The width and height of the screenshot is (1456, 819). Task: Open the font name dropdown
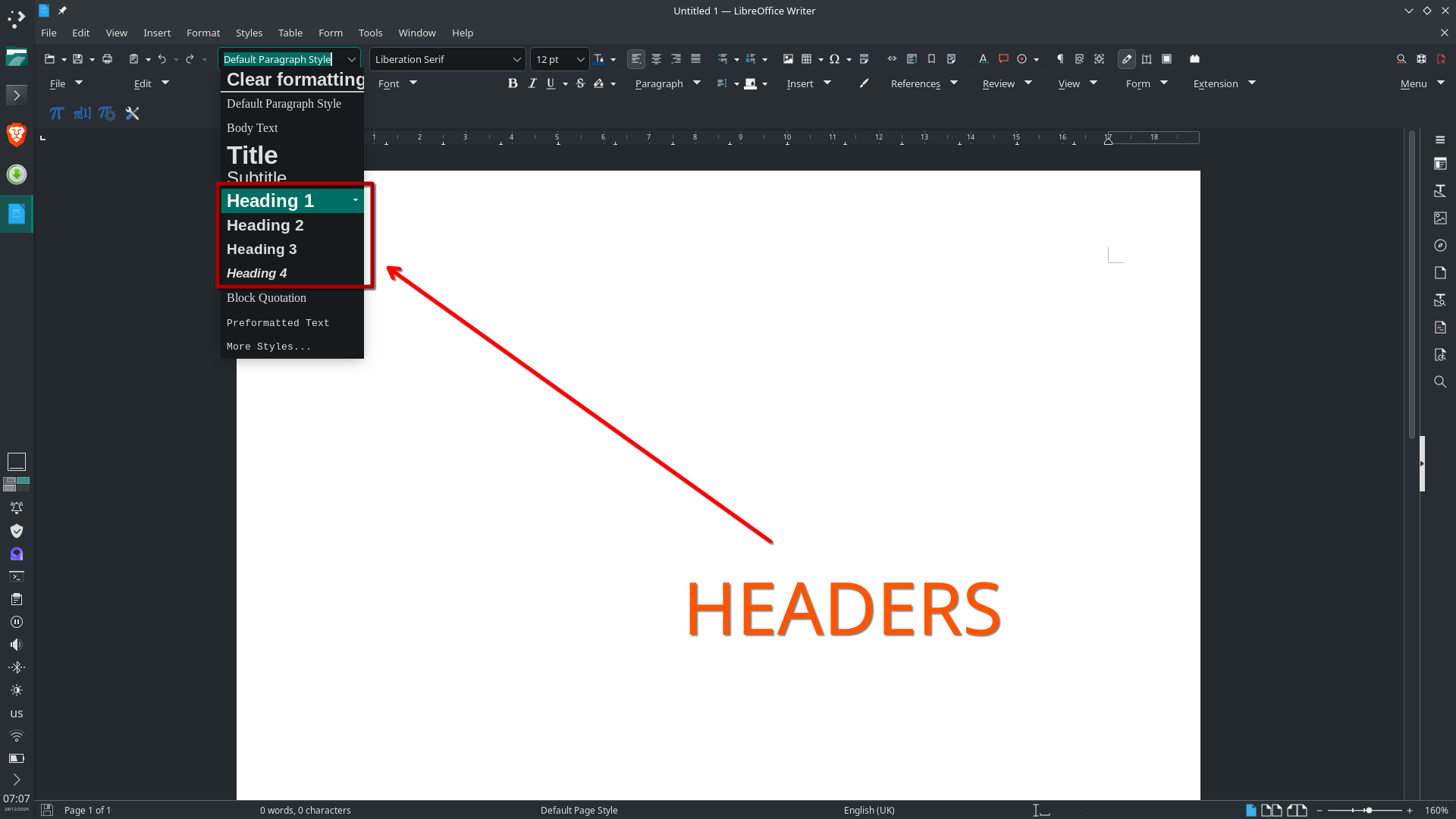point(516,59)
